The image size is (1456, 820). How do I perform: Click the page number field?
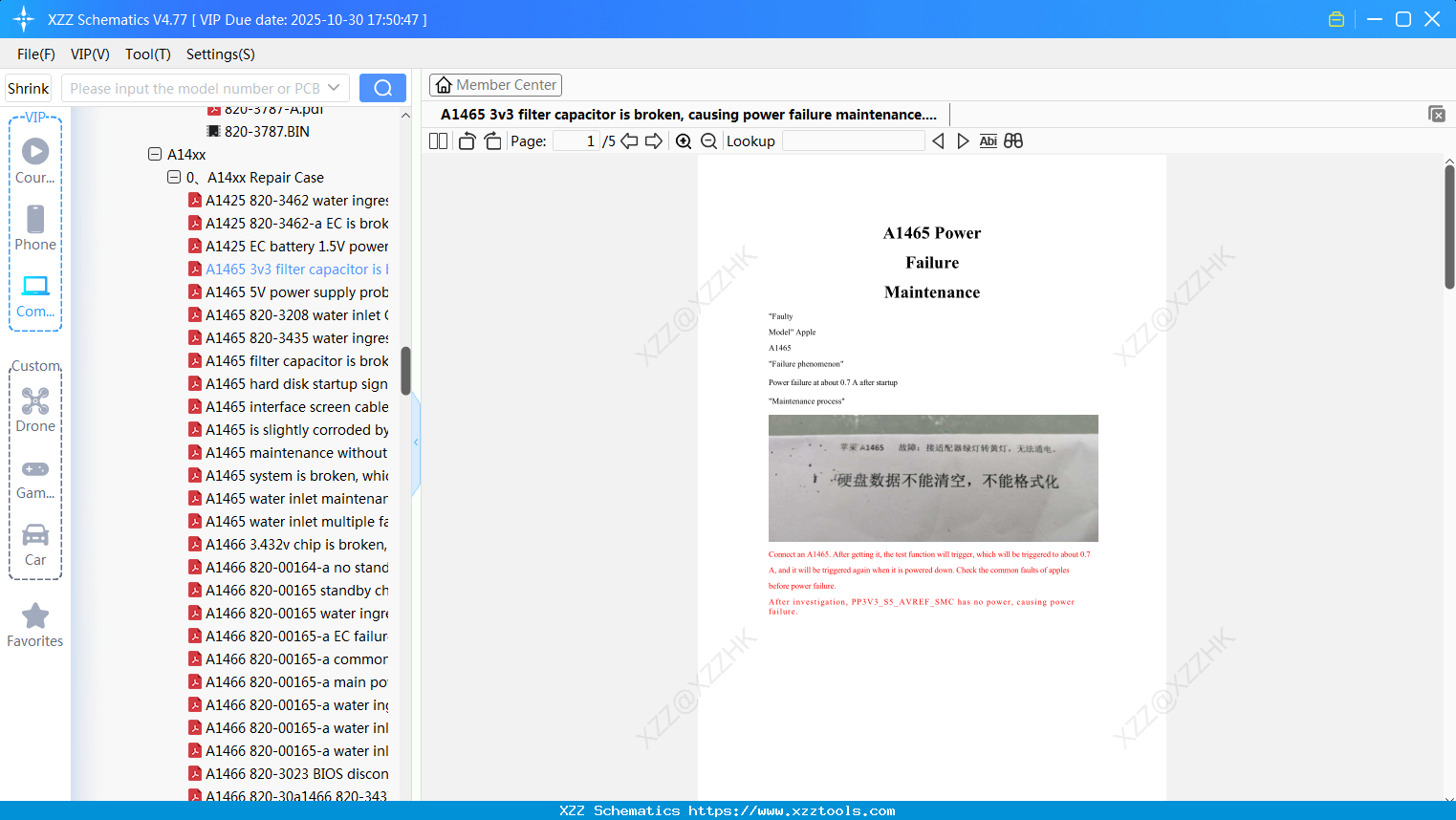point(576,141)
